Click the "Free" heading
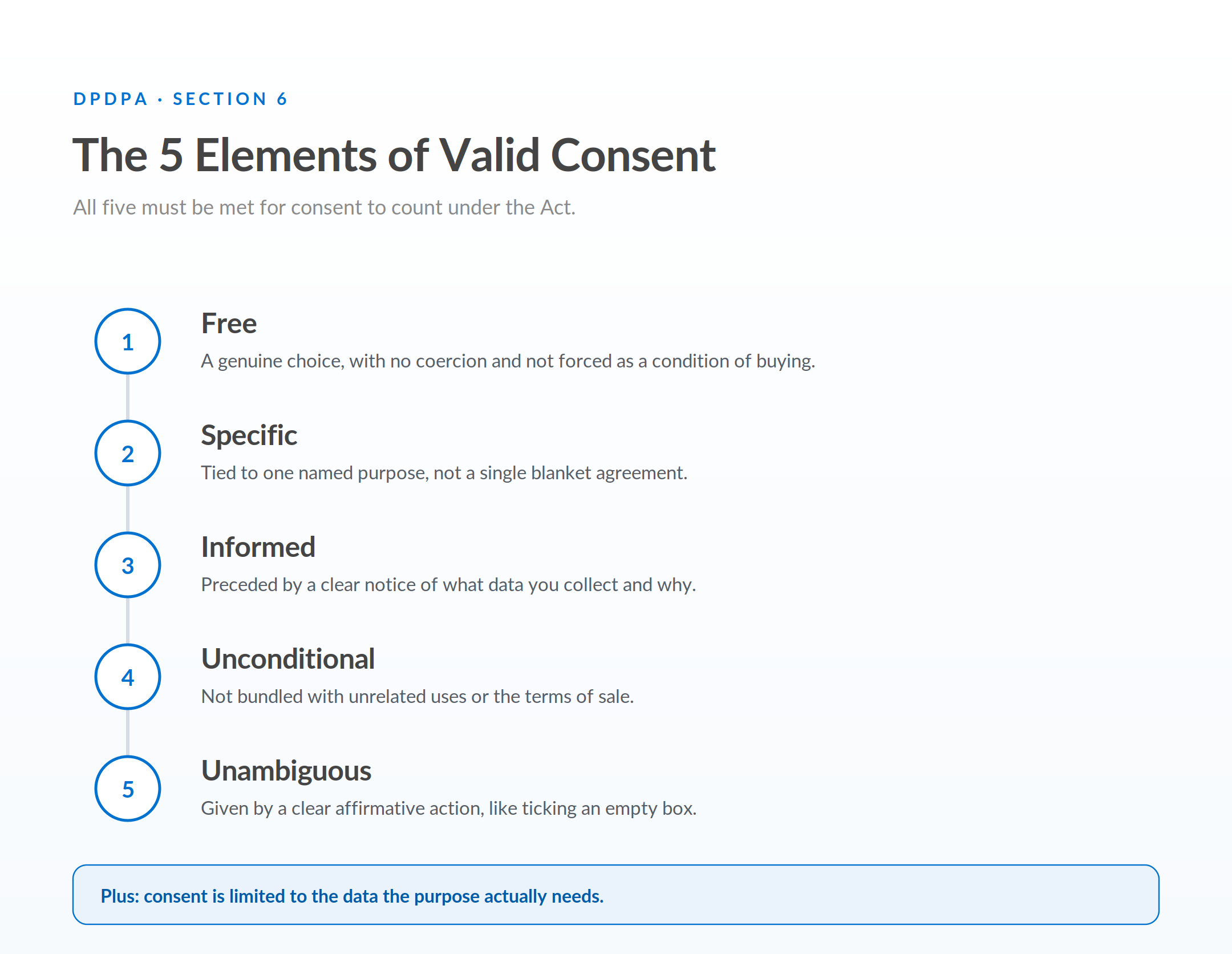The image size is (1232, 954). pos(229,324)
